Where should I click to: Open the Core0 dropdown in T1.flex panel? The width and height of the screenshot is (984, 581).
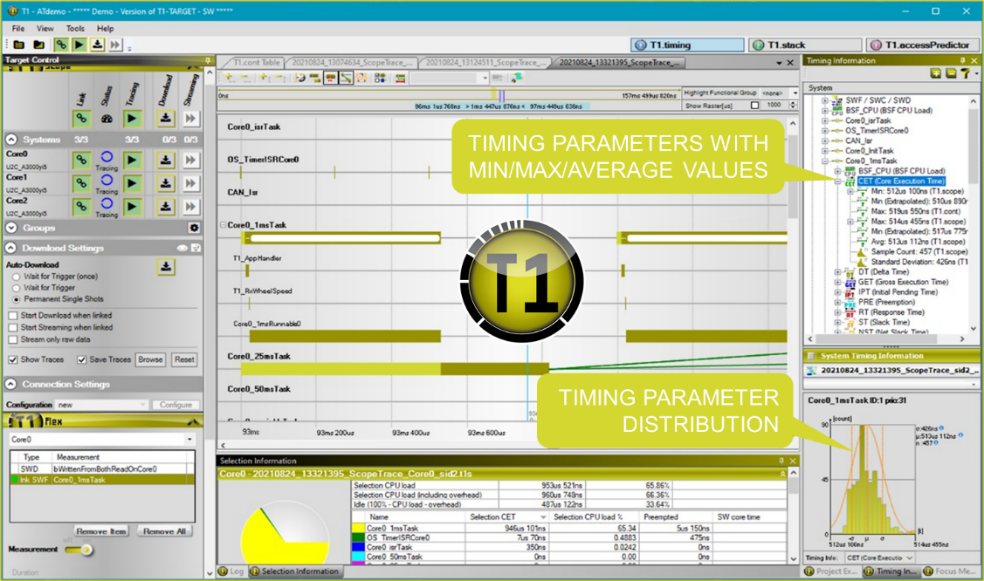[x=190, y=439]
